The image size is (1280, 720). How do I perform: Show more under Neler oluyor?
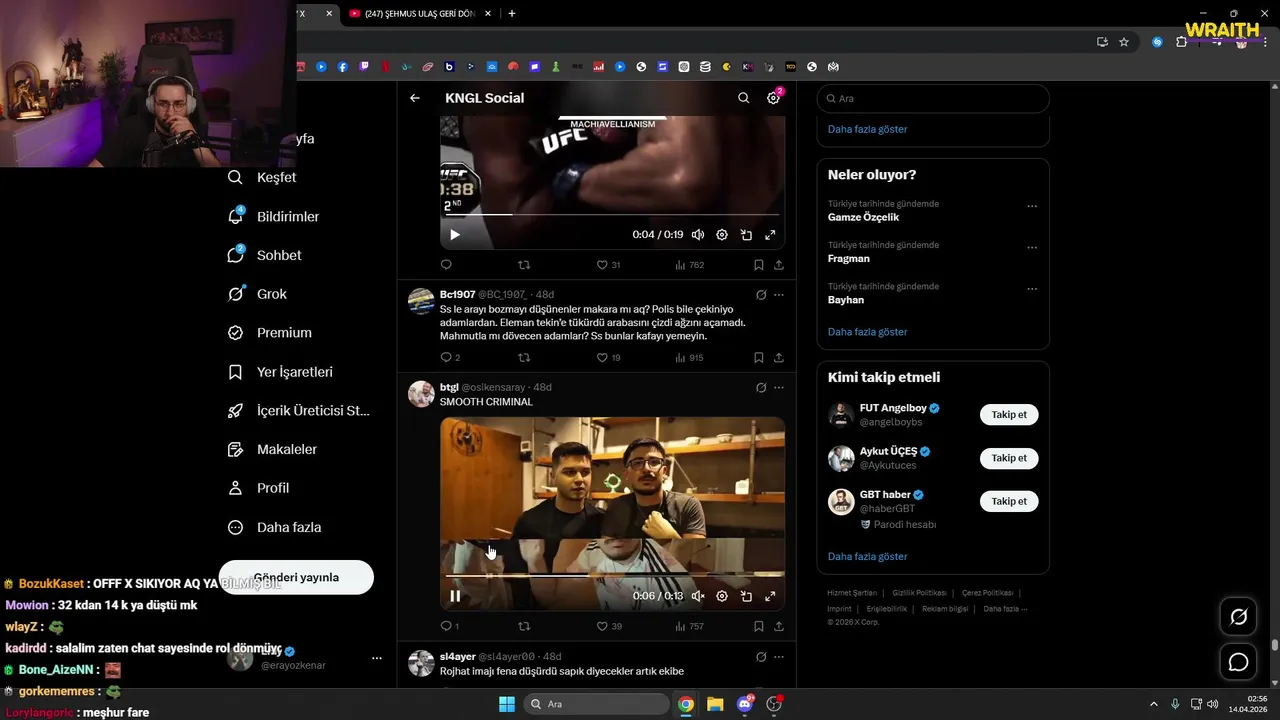point(868,332)
